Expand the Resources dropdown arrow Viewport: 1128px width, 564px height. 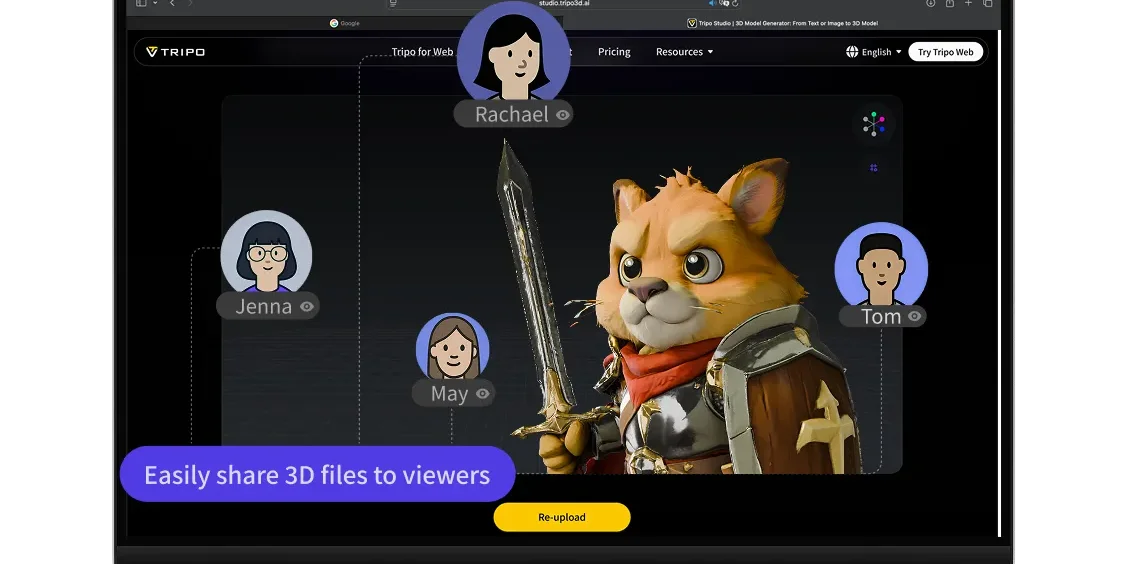click(x=710, y=52)
